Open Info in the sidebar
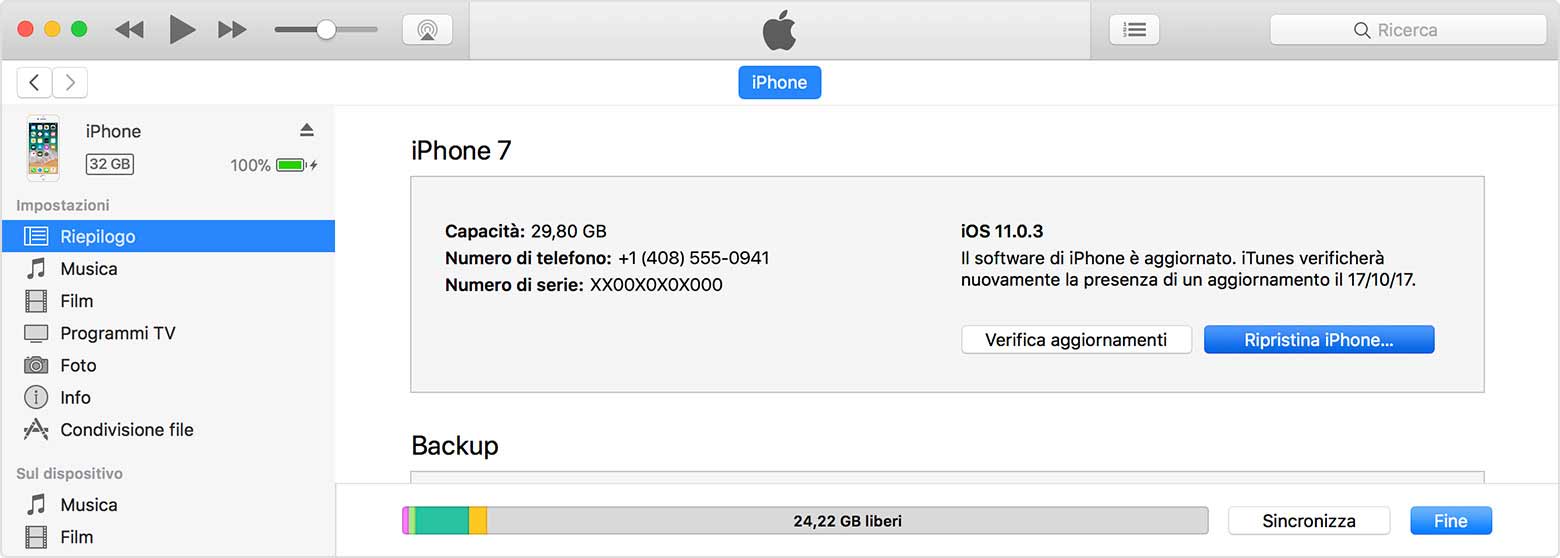Screen dimensions: 1560x558 (x=168, y=397)
